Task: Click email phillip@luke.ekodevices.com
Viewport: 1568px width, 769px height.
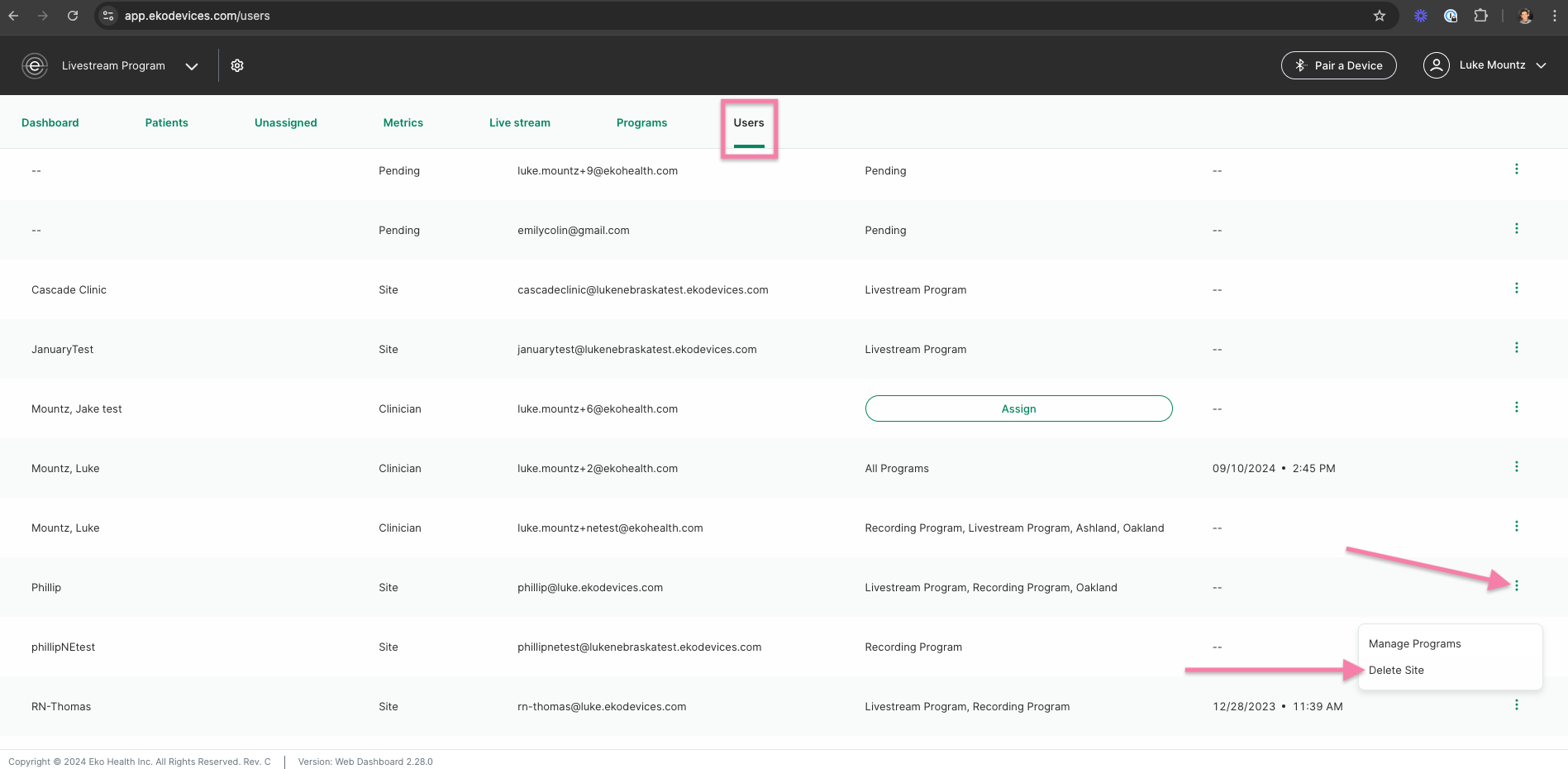Action: [590, 587]
